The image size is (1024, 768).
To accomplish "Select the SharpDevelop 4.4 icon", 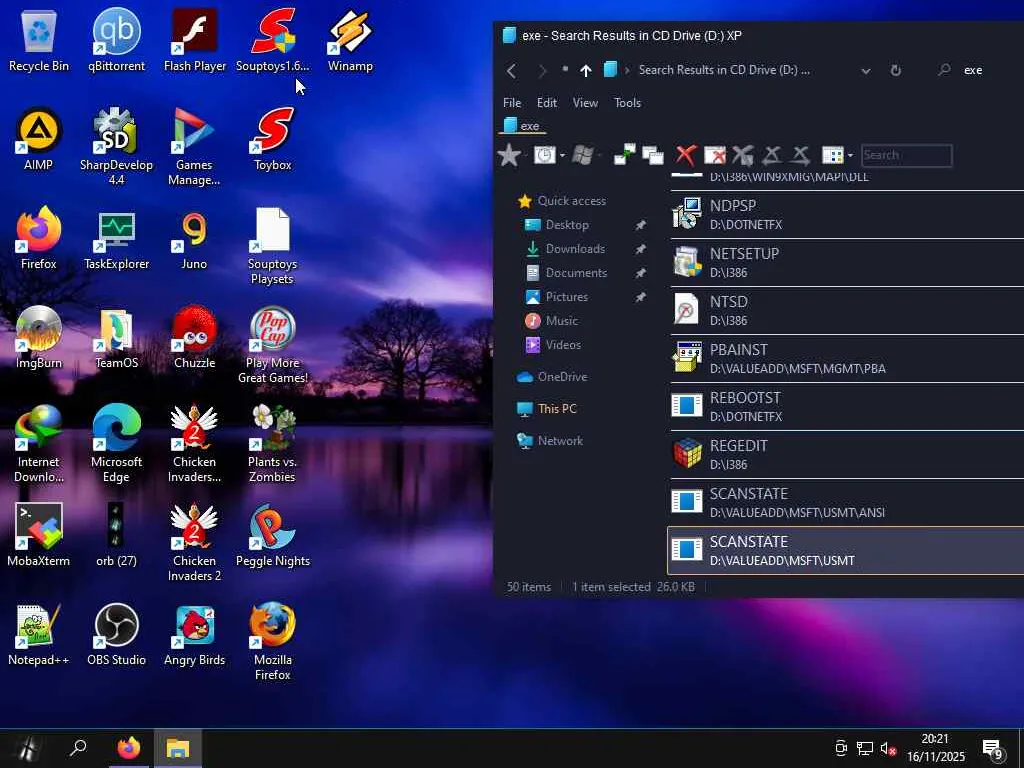I will 116,146.
